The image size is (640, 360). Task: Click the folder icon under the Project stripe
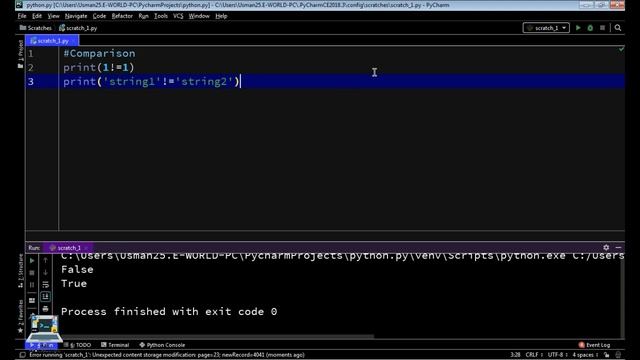[20, 66]
